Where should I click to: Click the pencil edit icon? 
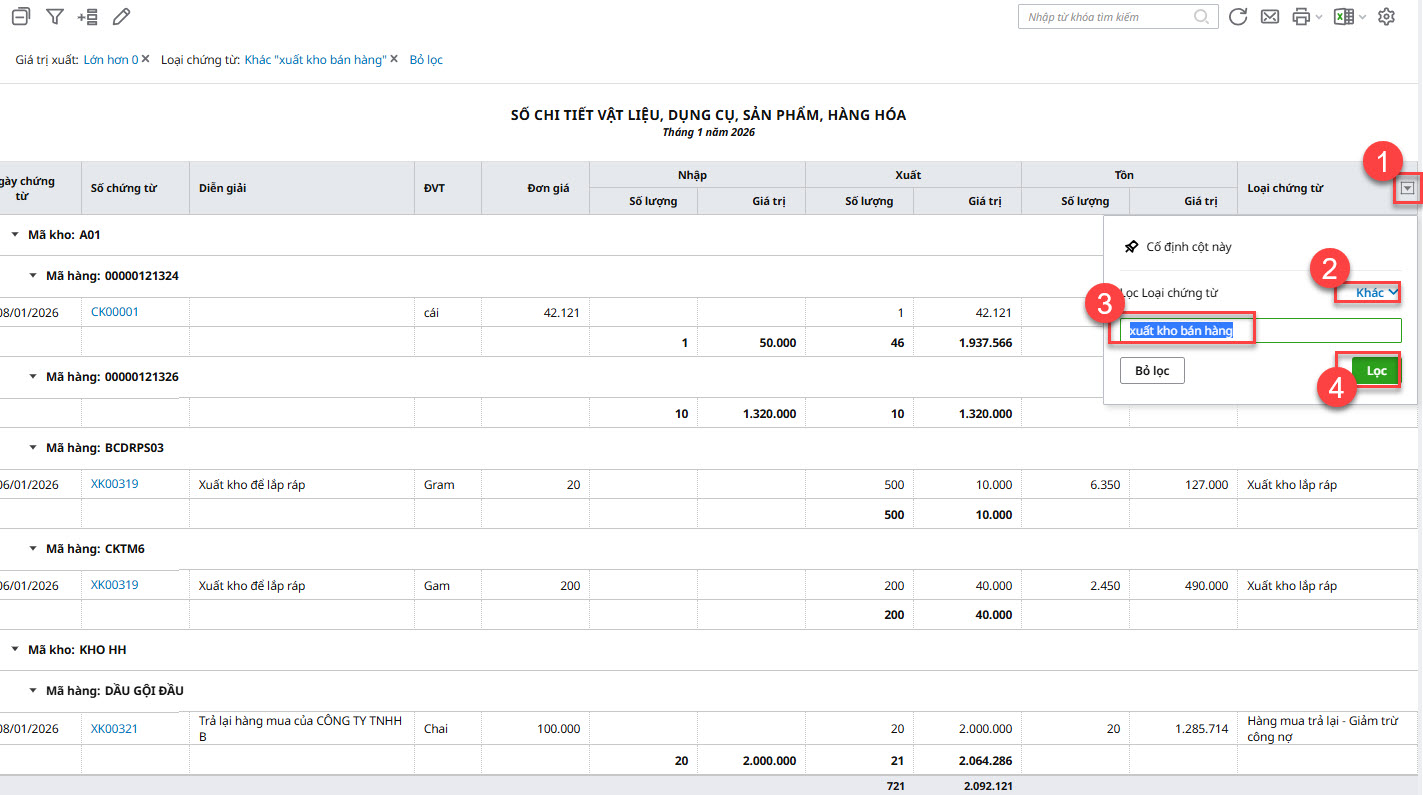tap(121, 17)
